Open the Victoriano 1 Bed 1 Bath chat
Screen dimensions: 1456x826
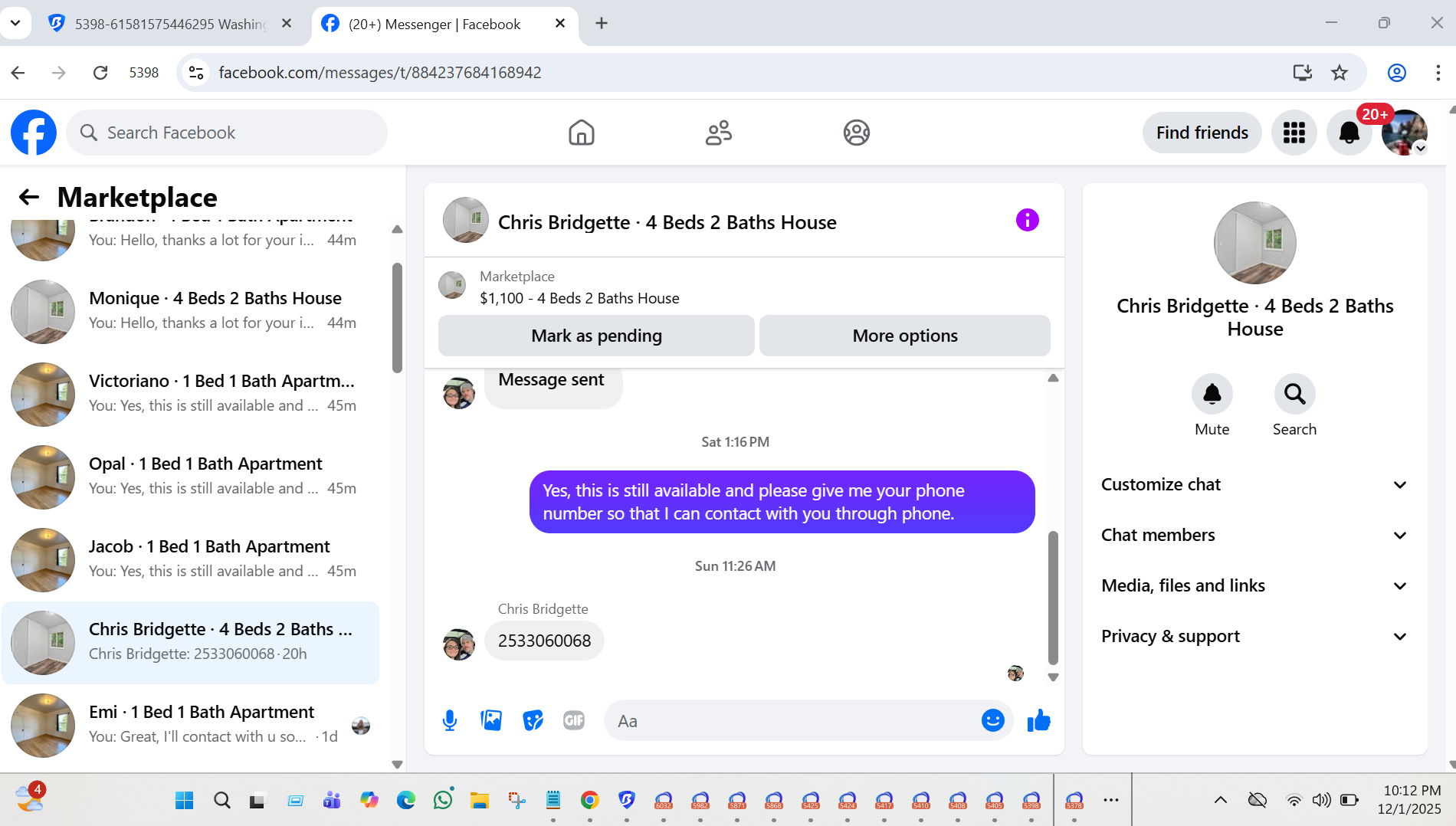pos(192,393)
